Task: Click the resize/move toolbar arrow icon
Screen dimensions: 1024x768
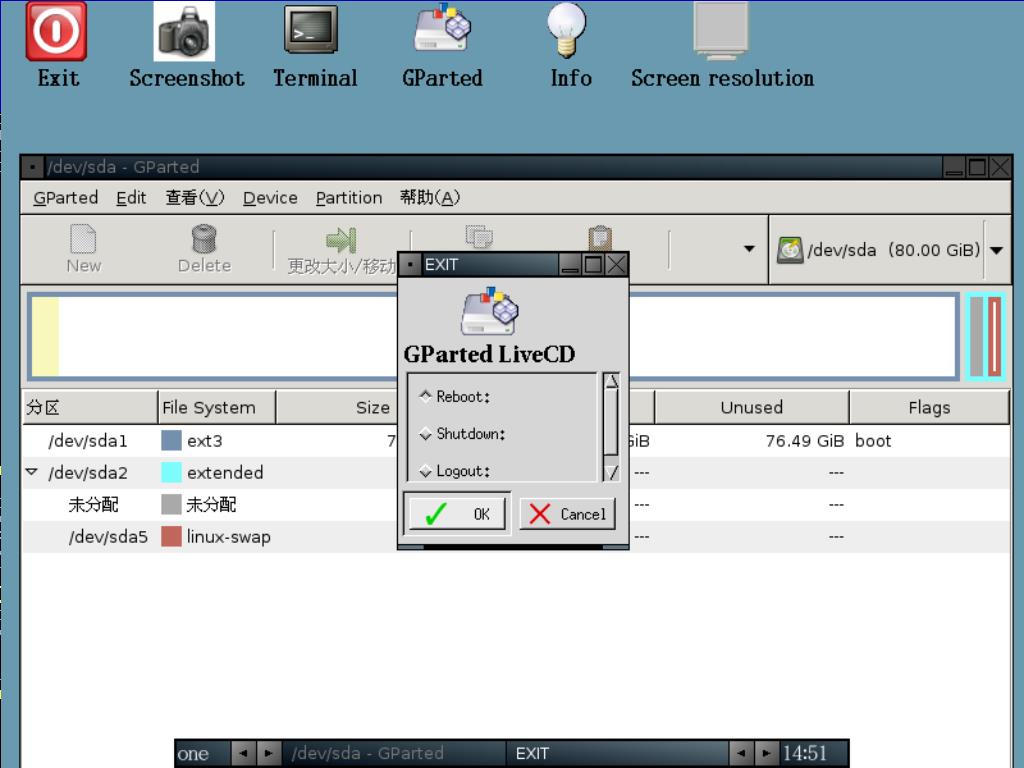Action: click(341, 240)
